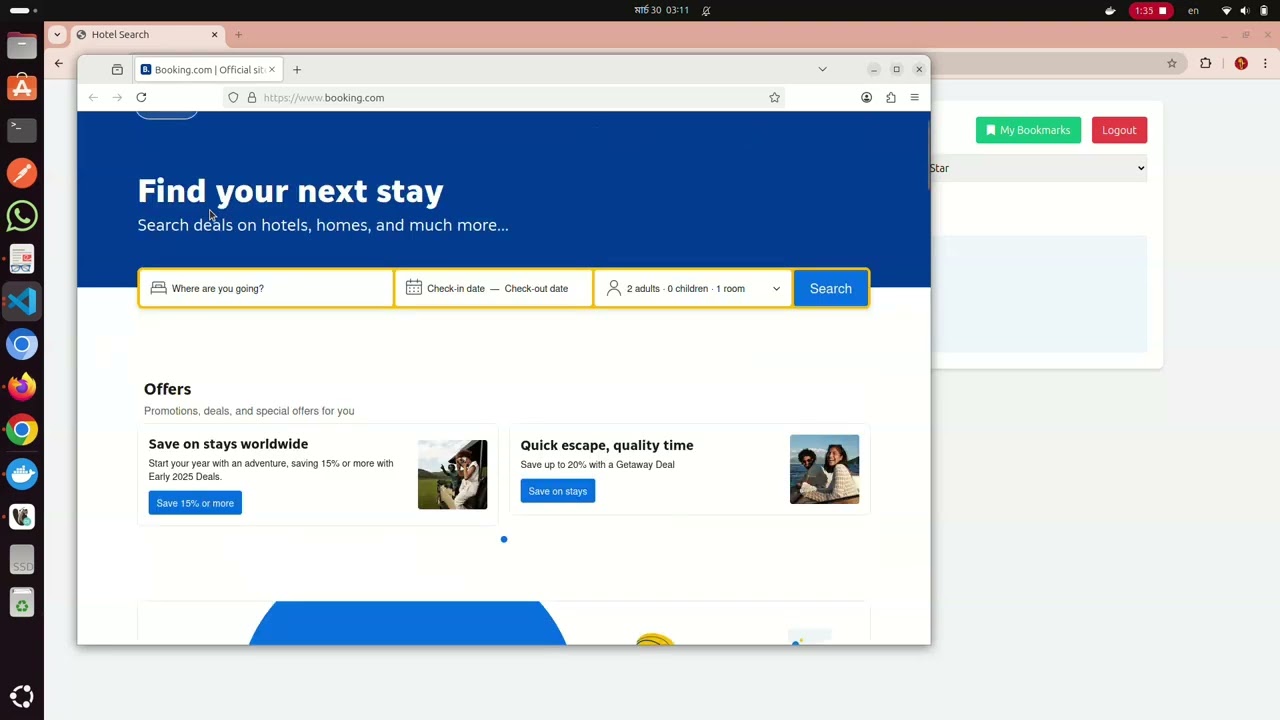Image resolution: width=1280 pixels, height=720 pixels.
Task: Open WhatsApp from the dock
Action: coord(22,216)
